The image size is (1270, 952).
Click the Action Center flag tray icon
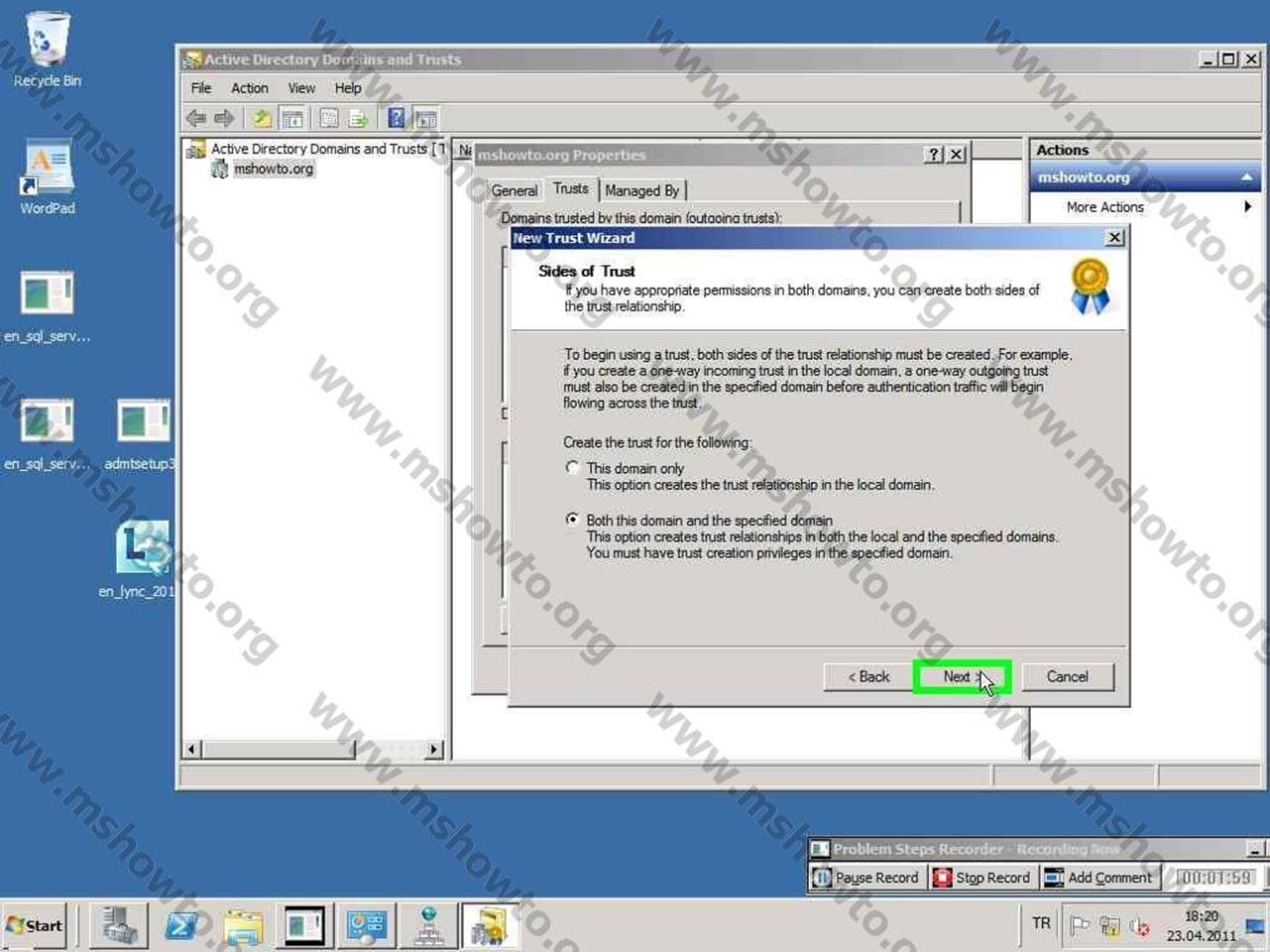1080,926
